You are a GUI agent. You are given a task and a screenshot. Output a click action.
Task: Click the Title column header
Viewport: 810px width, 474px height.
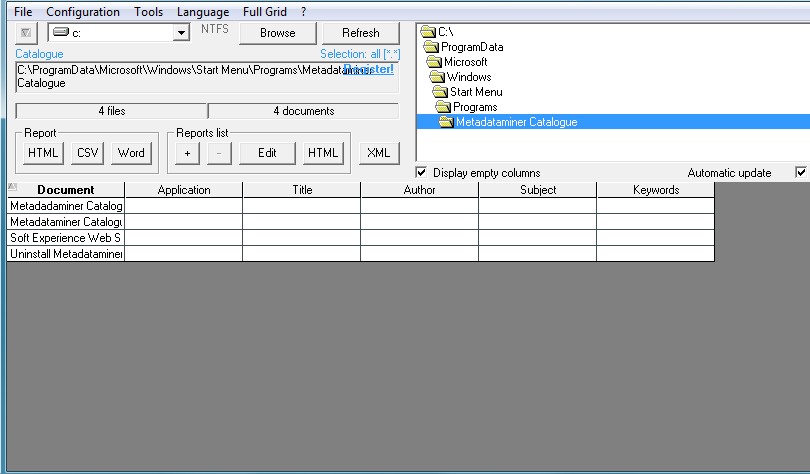(x=302, y=189)
